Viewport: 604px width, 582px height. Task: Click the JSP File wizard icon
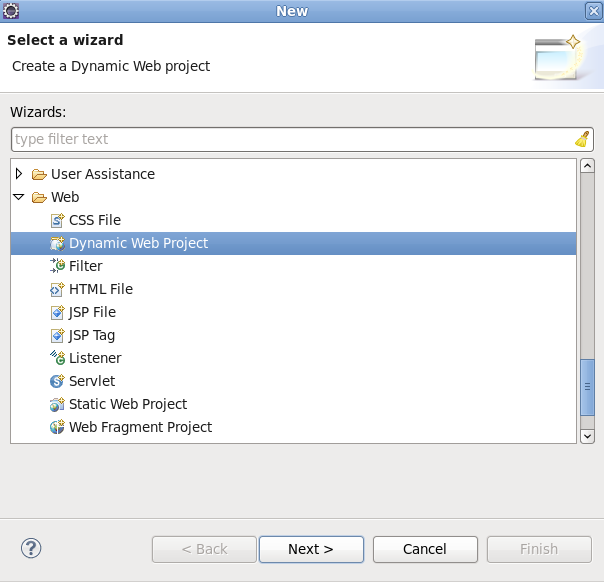[x=57, y=312]
